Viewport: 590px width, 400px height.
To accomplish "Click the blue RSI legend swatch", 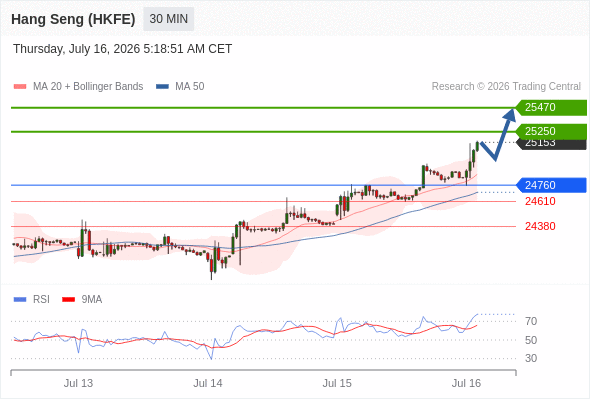I will click(20, 300).
